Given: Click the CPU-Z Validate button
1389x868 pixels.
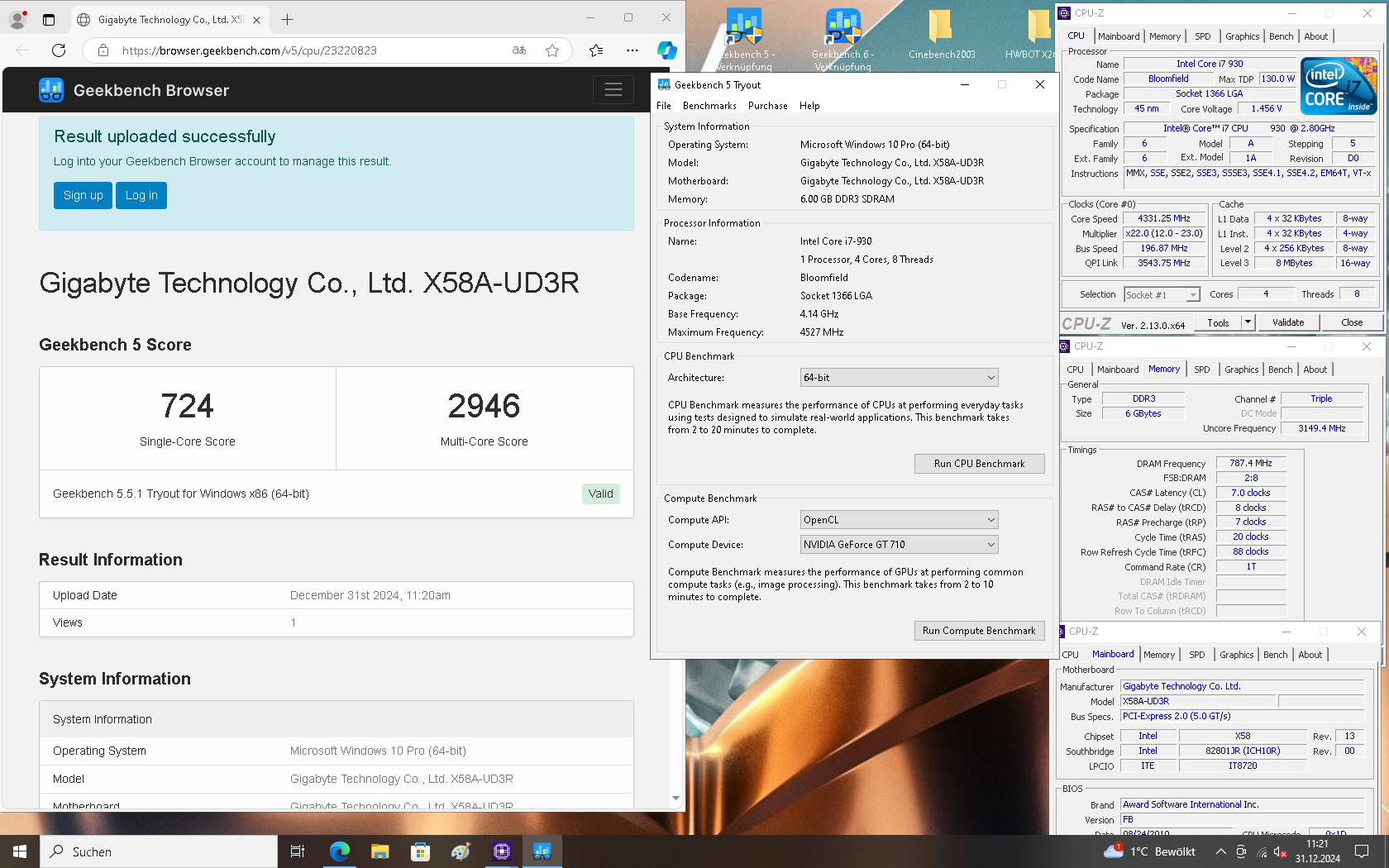Looking at the screenshot, I should tap(1288, 322).
